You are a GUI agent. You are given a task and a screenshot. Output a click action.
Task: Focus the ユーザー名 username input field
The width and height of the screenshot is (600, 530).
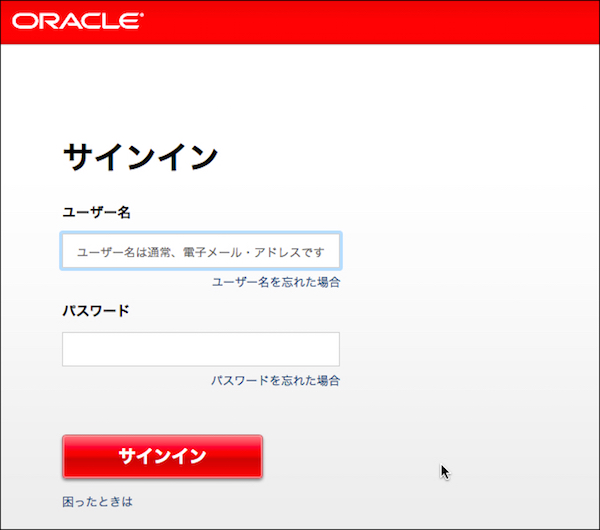click(x=200, y=251)
